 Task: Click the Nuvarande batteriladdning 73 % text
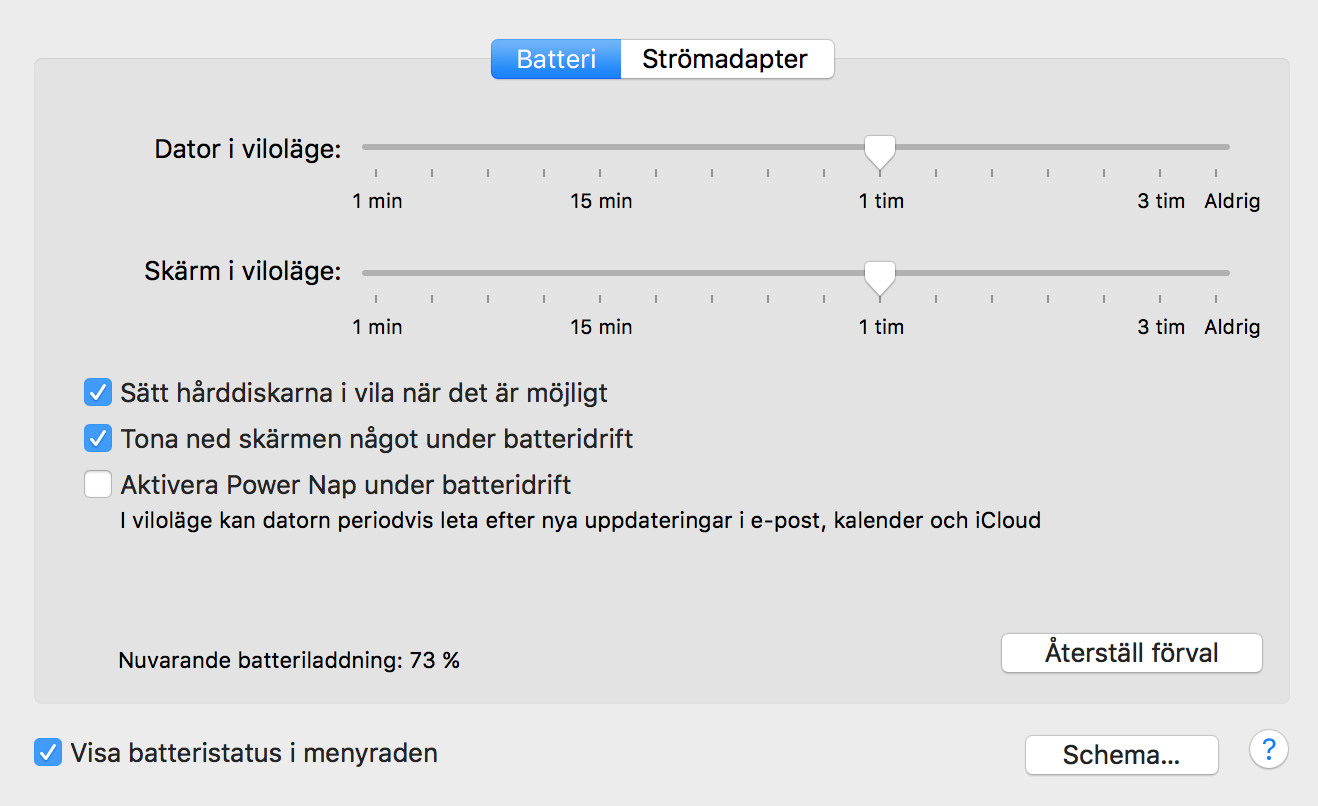289,660
